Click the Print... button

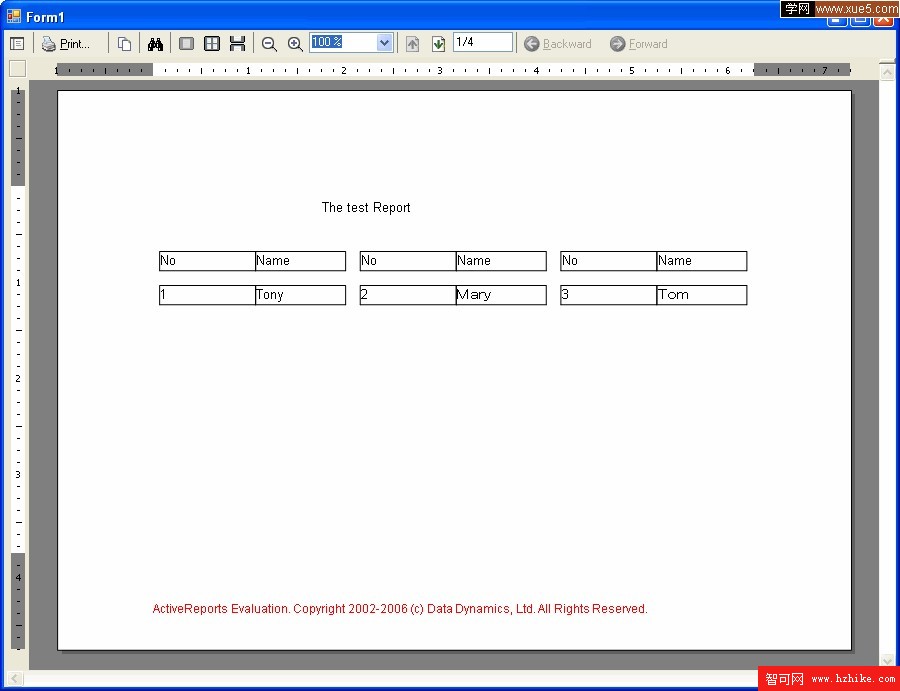click(x=66, y=44)
